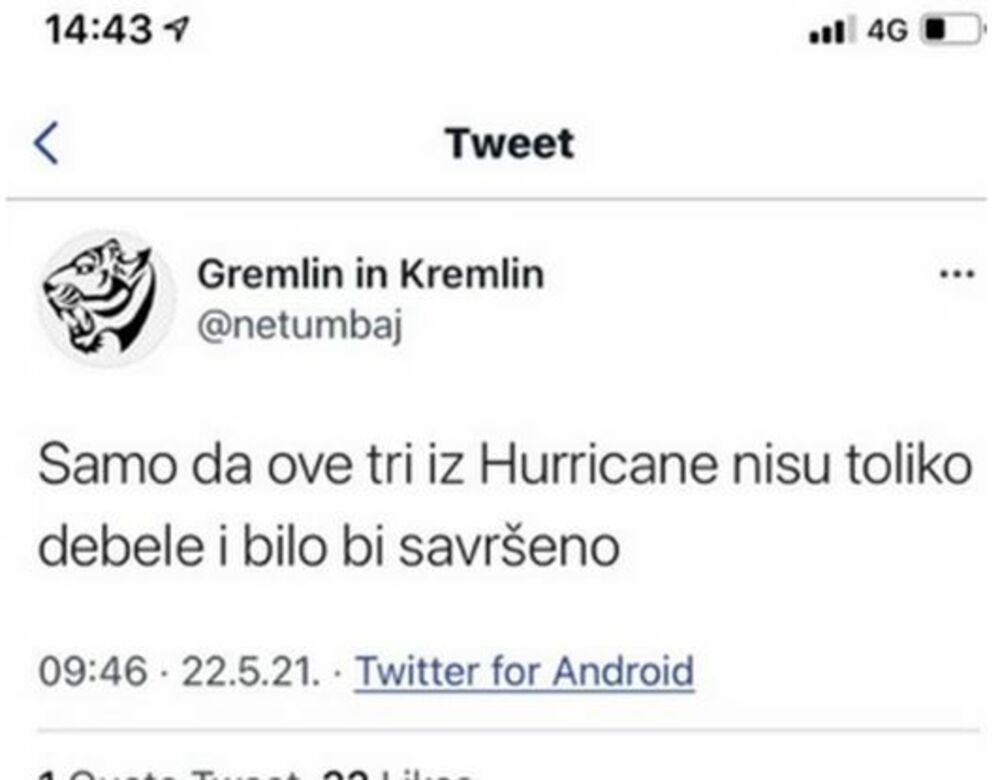This screenshot has height=780, width=1000.
Task: Tap the Tweet header title
Action: [510, 143]
